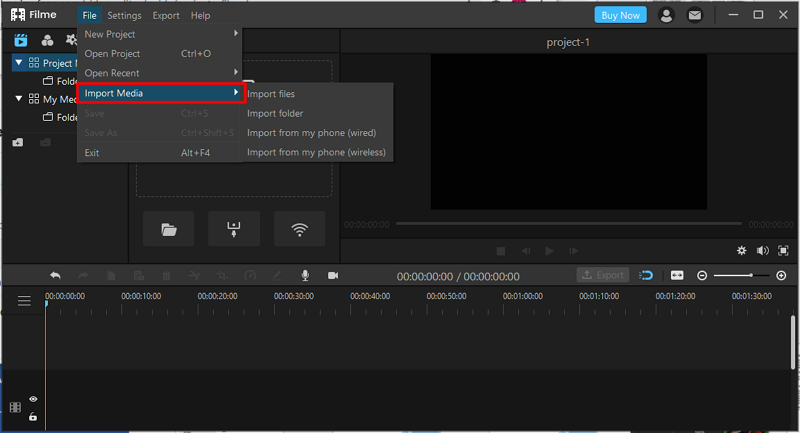The width and height of the screenshot is (800, 433).
Task: Collapse the My Media tree node
Action: click(19, 98)
